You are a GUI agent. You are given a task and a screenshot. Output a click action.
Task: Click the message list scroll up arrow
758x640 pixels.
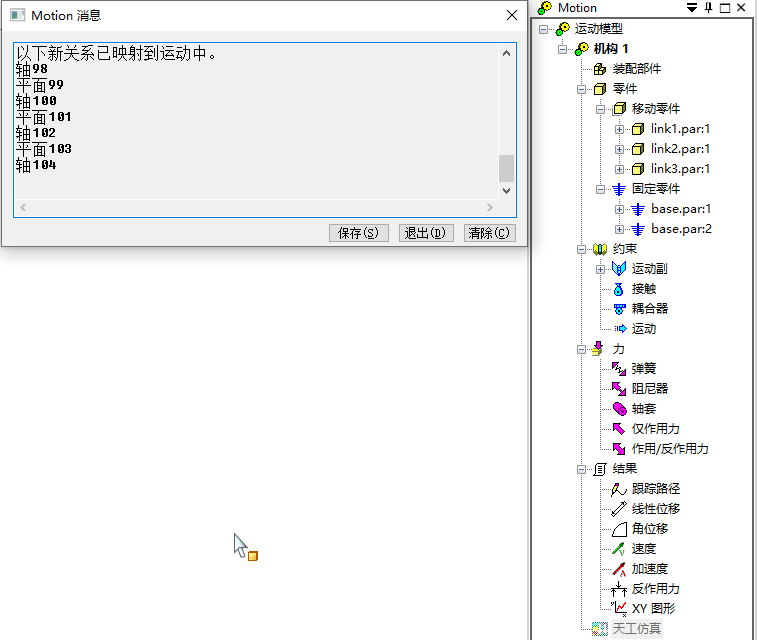506,53
